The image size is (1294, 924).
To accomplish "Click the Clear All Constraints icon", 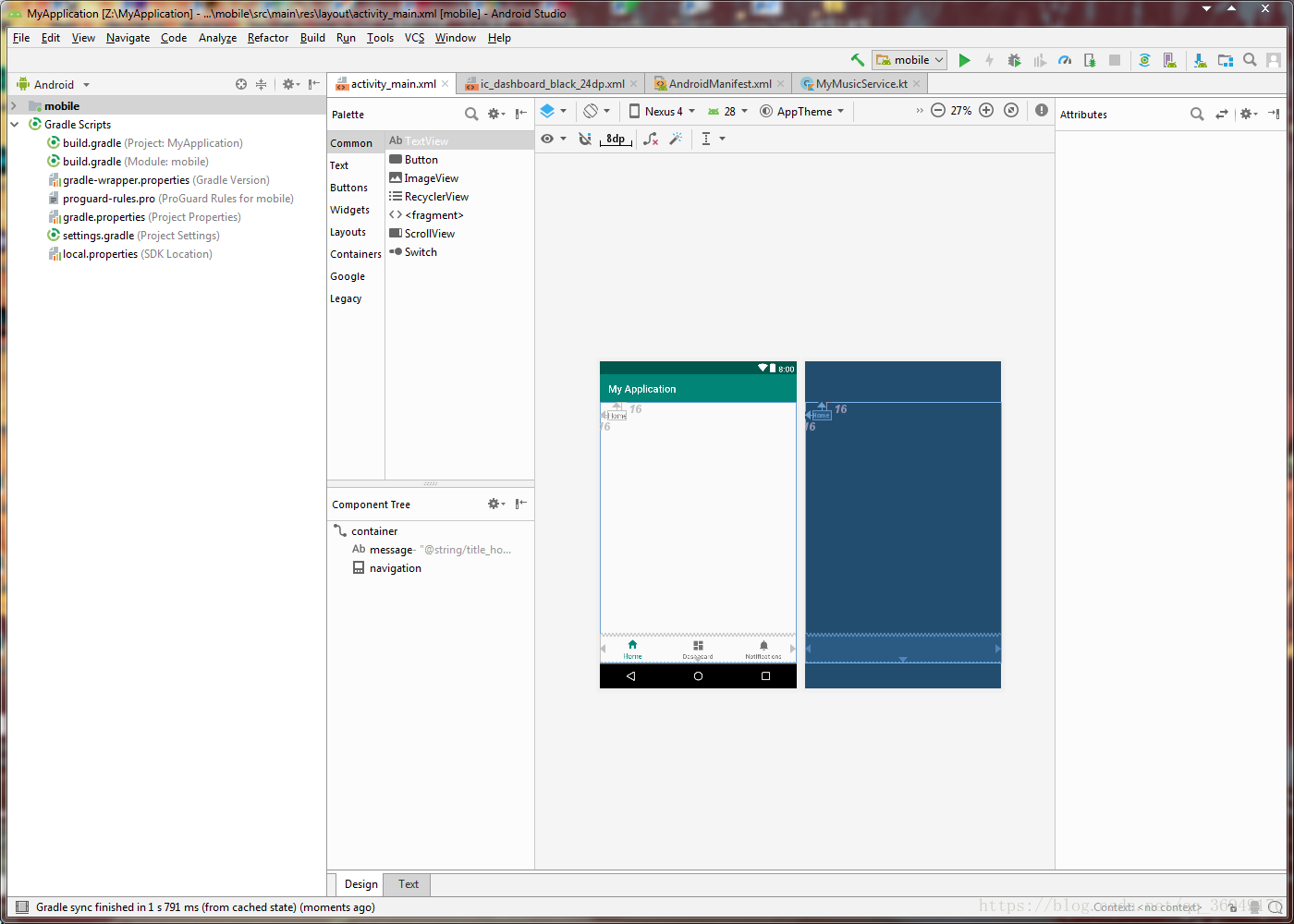I will (651, 139).
